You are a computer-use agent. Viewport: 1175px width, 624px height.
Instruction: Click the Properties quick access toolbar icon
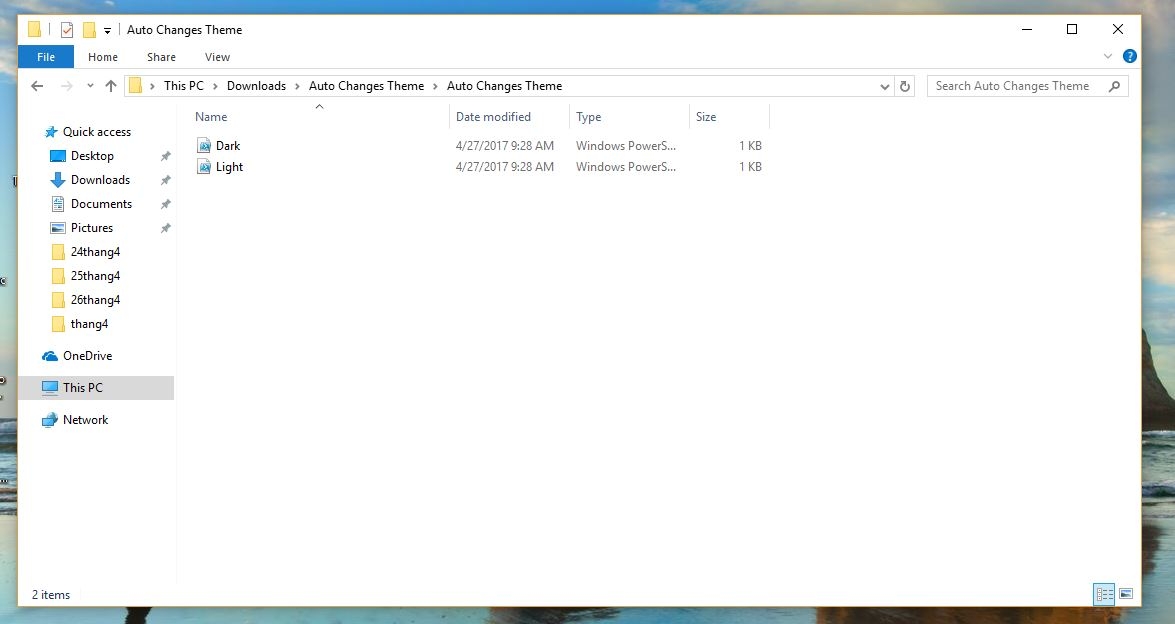pos(67,30)
